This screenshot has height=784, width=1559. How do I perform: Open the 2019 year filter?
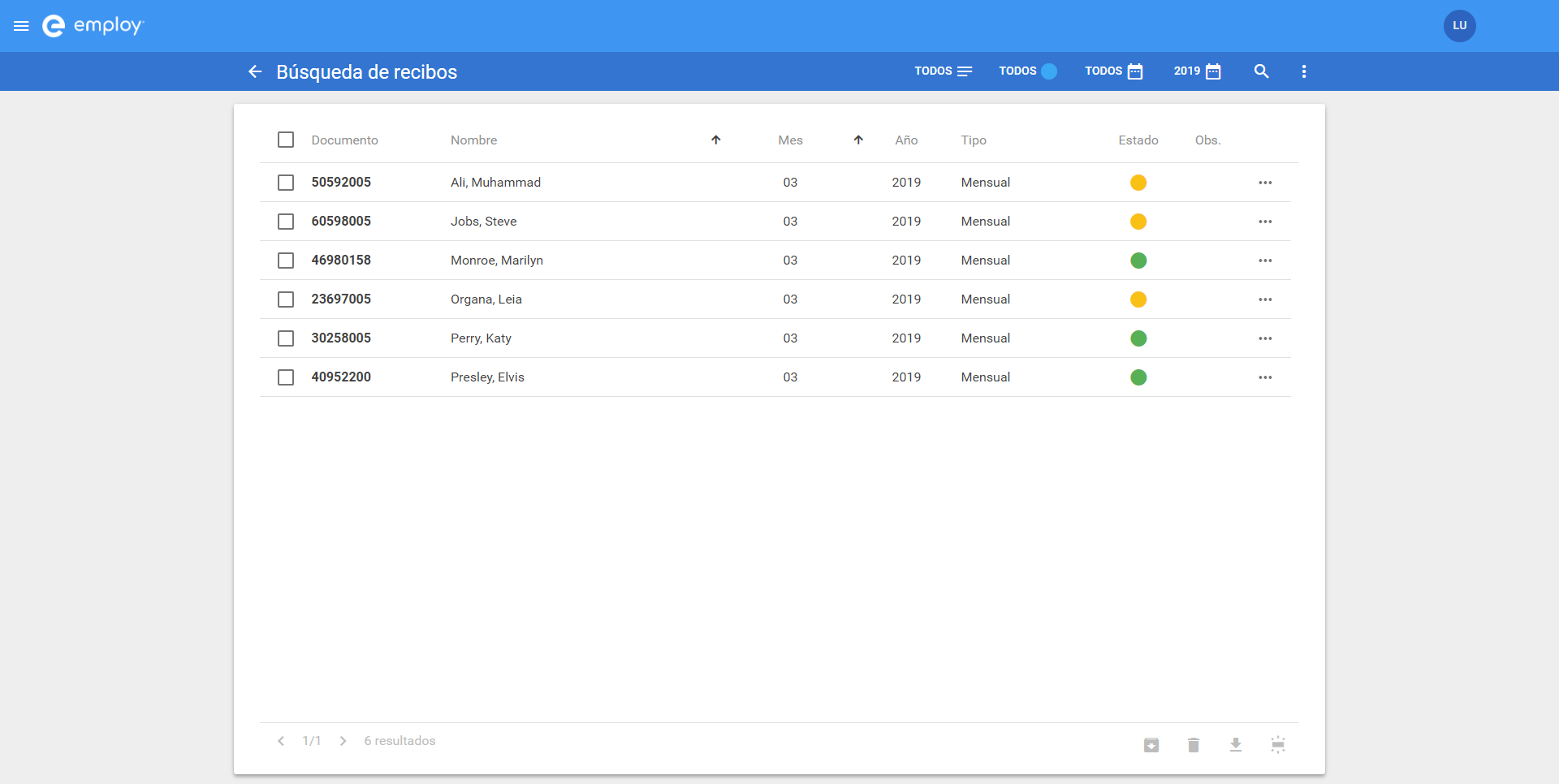(x=1198, y=71)
